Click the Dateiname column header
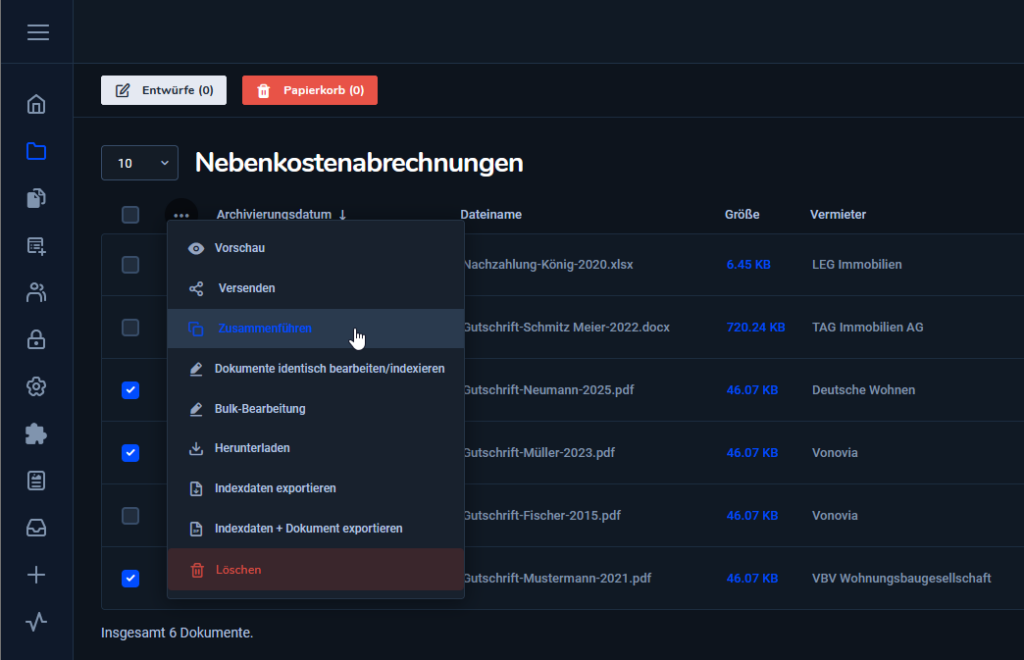 click(x=491, y=215)
